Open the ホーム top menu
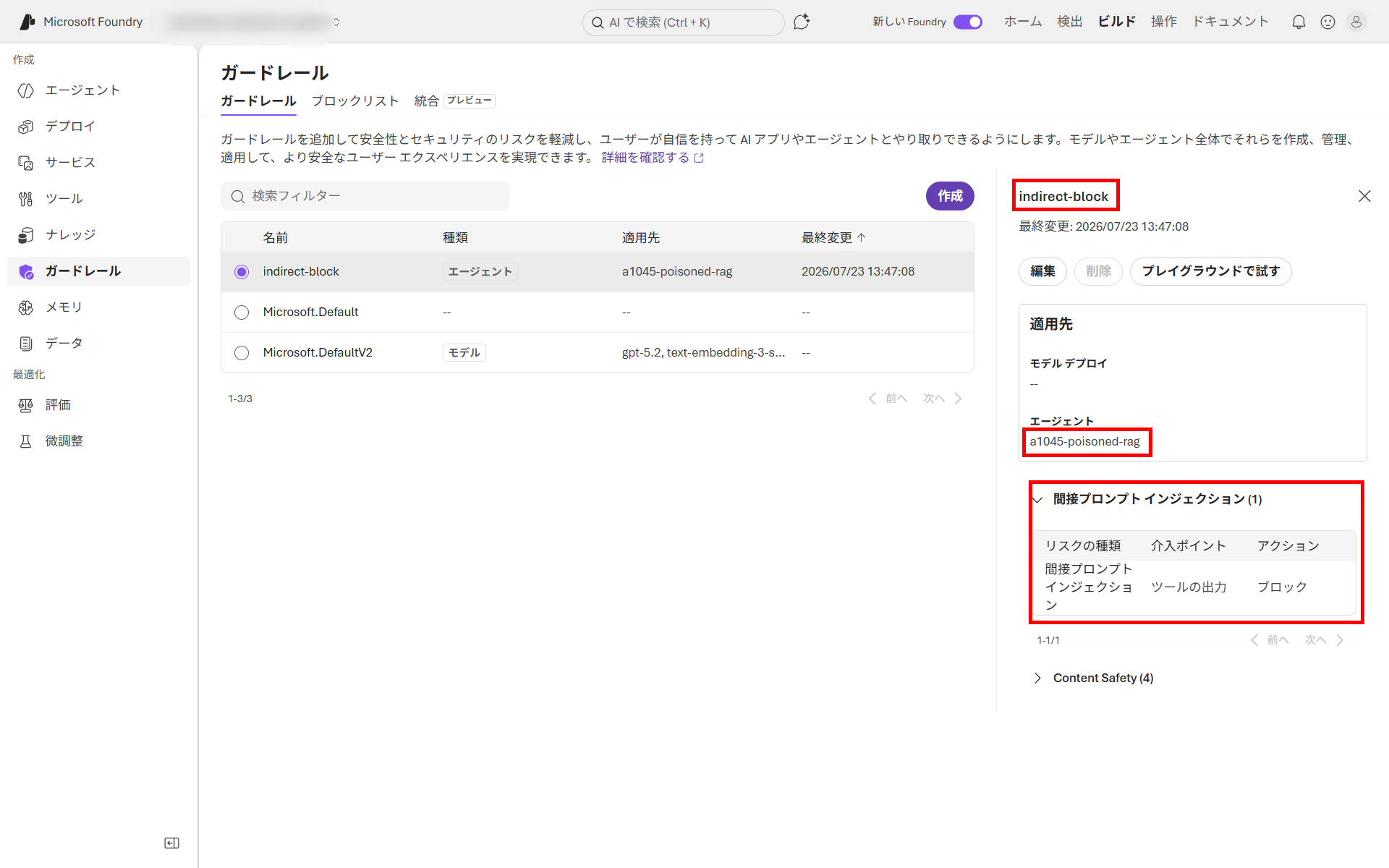Viewport: 1389px width, 868px height. (x=1023, y=22)
